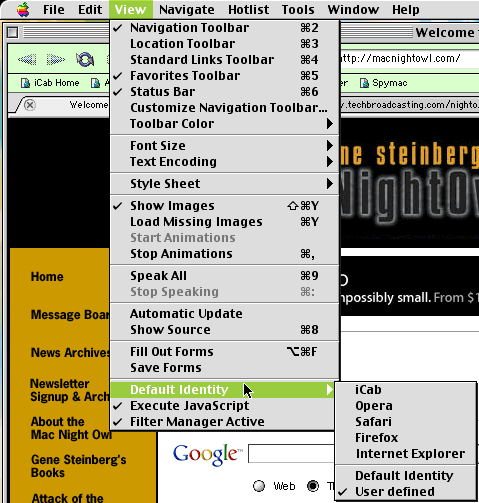Choose Stop Animations
Image resolution: width=479 pixels, height=503 pixels.
click(225, 254)
